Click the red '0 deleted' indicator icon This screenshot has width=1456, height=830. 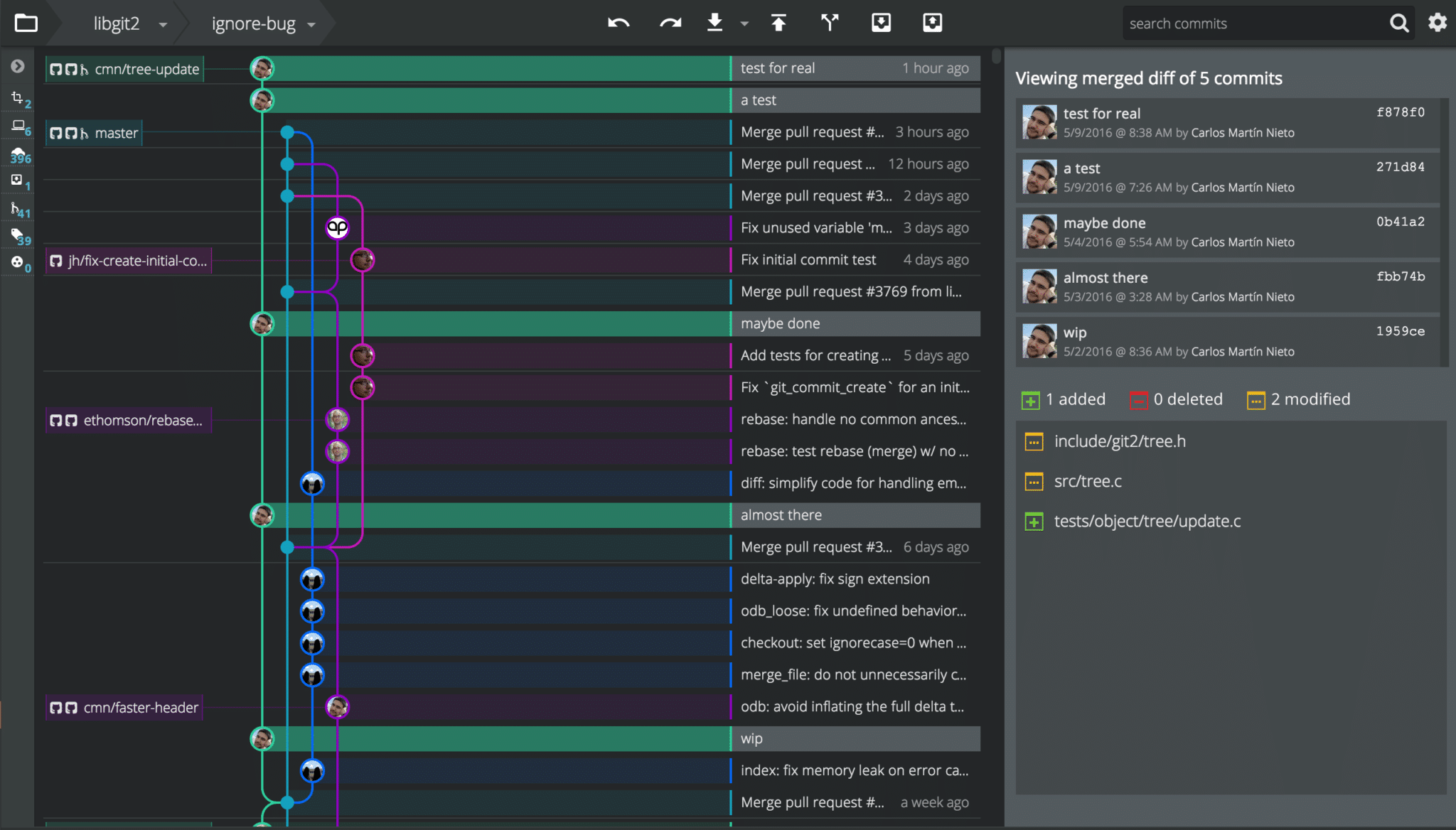coord(1139,400)
